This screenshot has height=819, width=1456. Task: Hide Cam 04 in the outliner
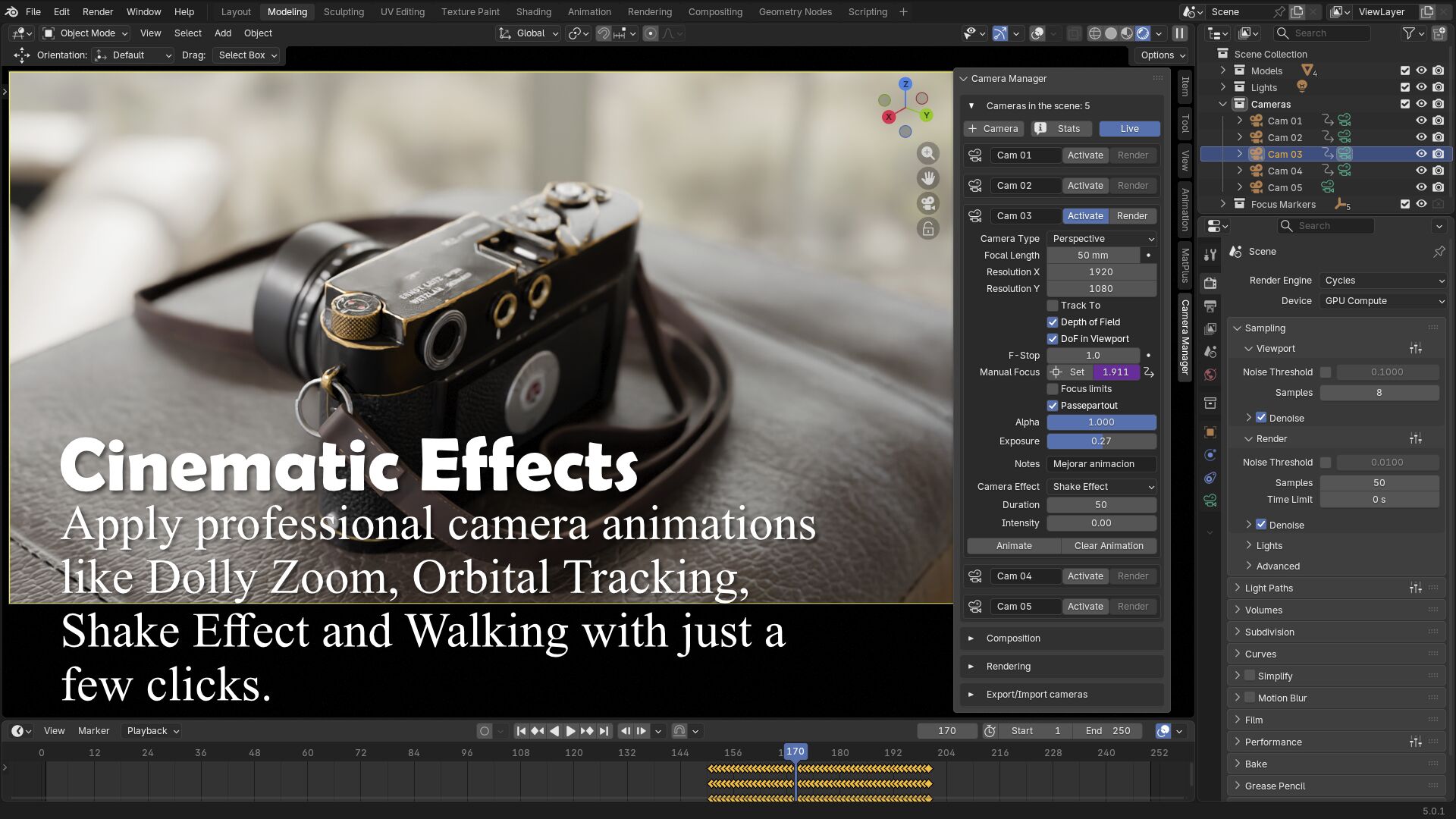pos(1421,171)
